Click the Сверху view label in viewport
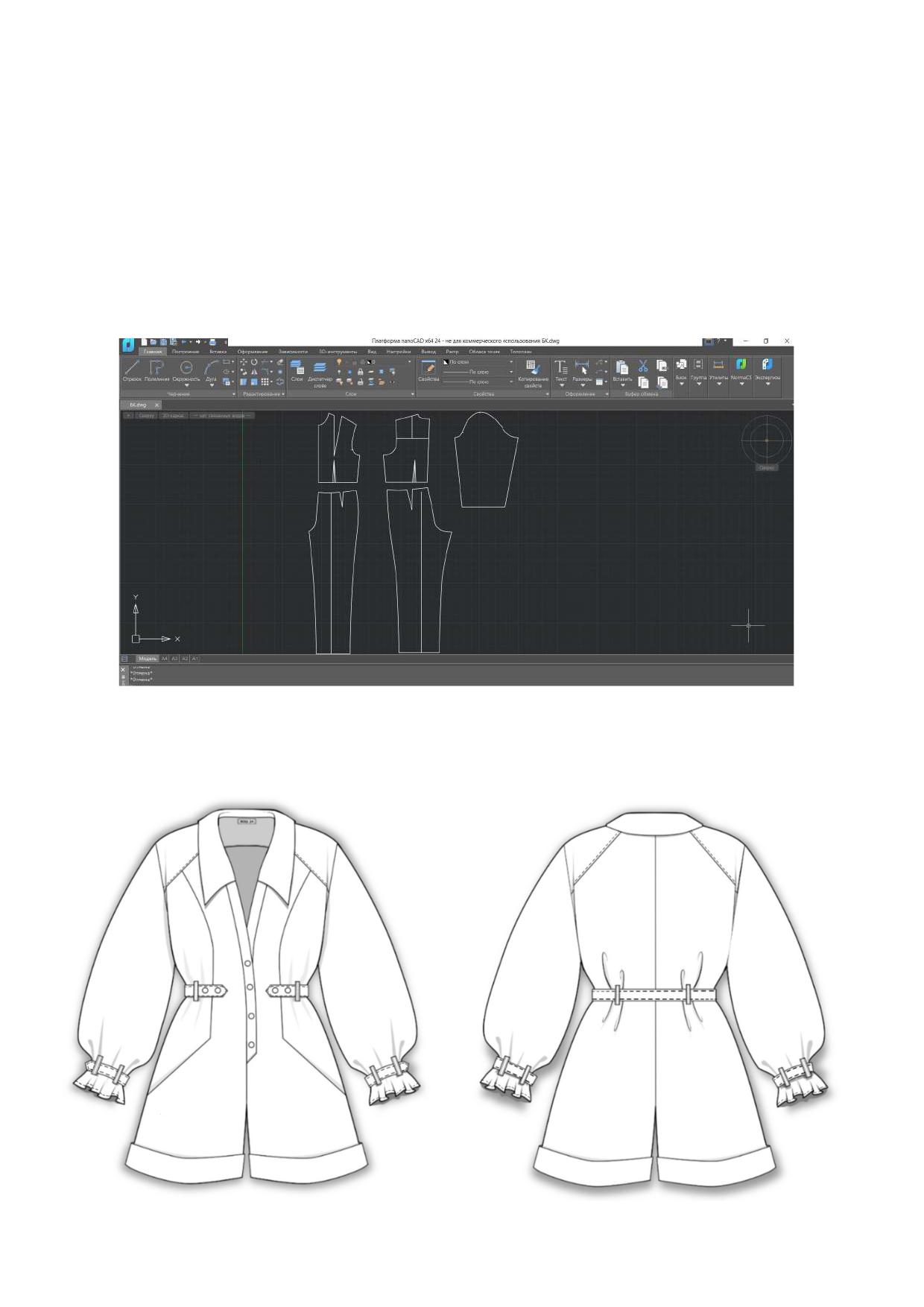This screenshot has width=924, height=1307. [146, 416]
